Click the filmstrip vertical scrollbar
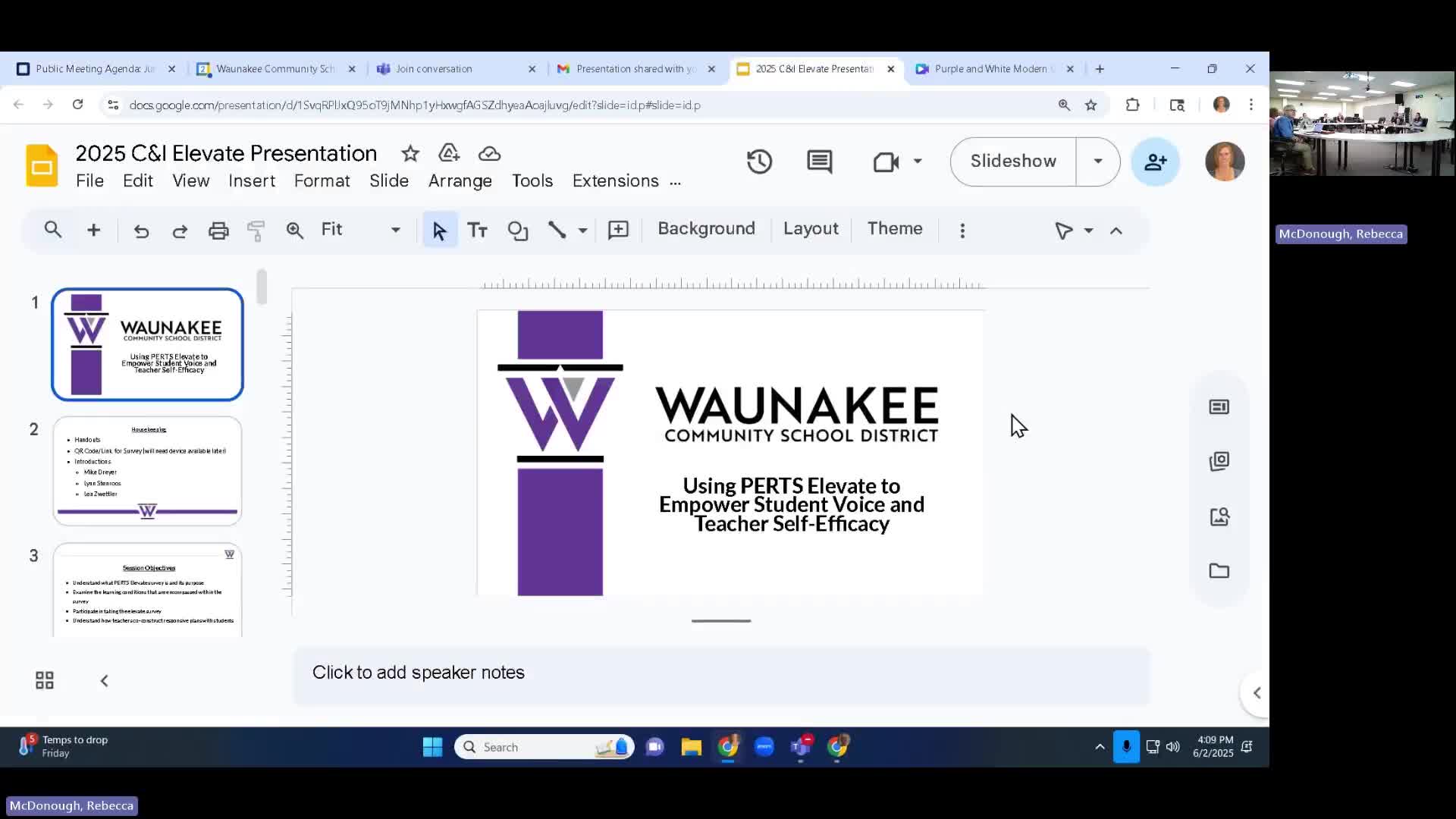Image resolution: width=1456 pixels, height=819 pixels. coord(262,287)
